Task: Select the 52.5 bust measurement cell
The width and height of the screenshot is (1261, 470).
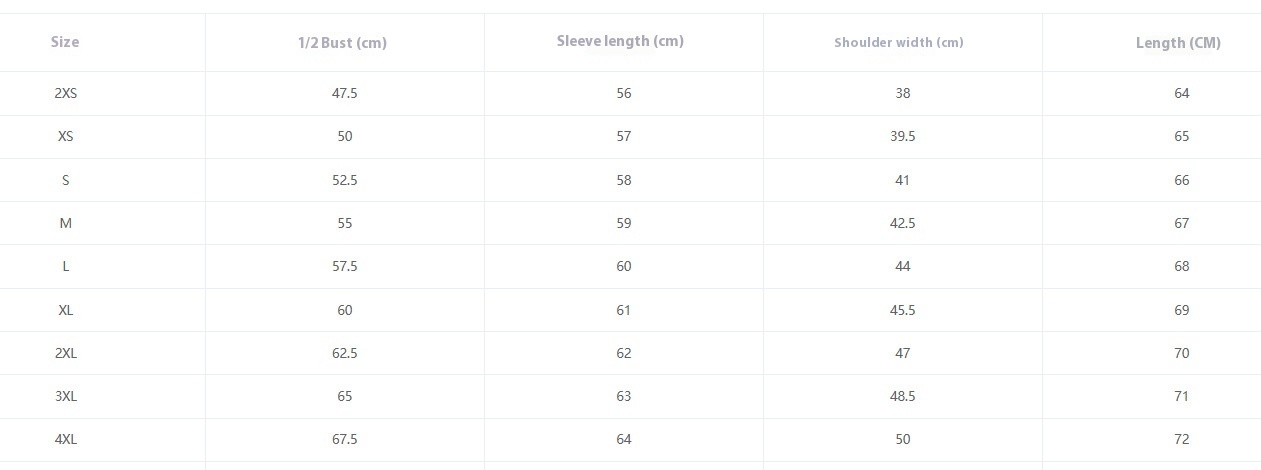Action: (x=345, y=180)
